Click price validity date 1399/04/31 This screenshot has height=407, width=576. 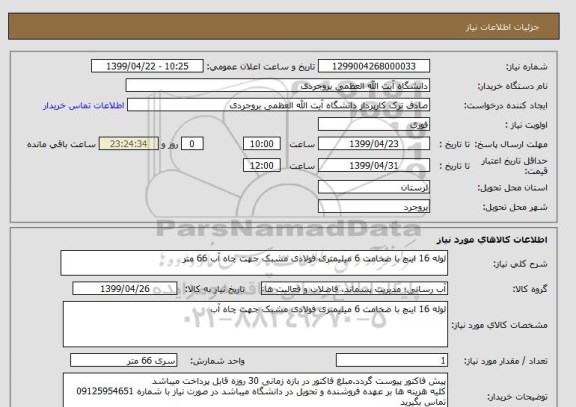(374, 165)
